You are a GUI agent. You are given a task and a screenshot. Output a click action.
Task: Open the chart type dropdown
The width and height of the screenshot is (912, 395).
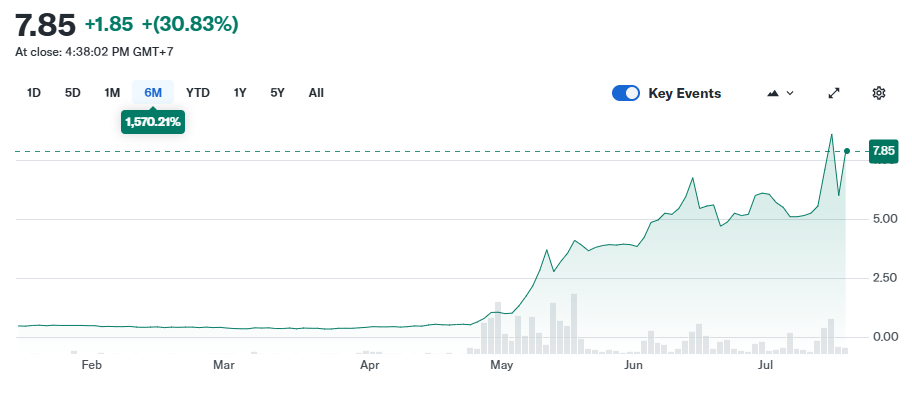pos(781,93)
